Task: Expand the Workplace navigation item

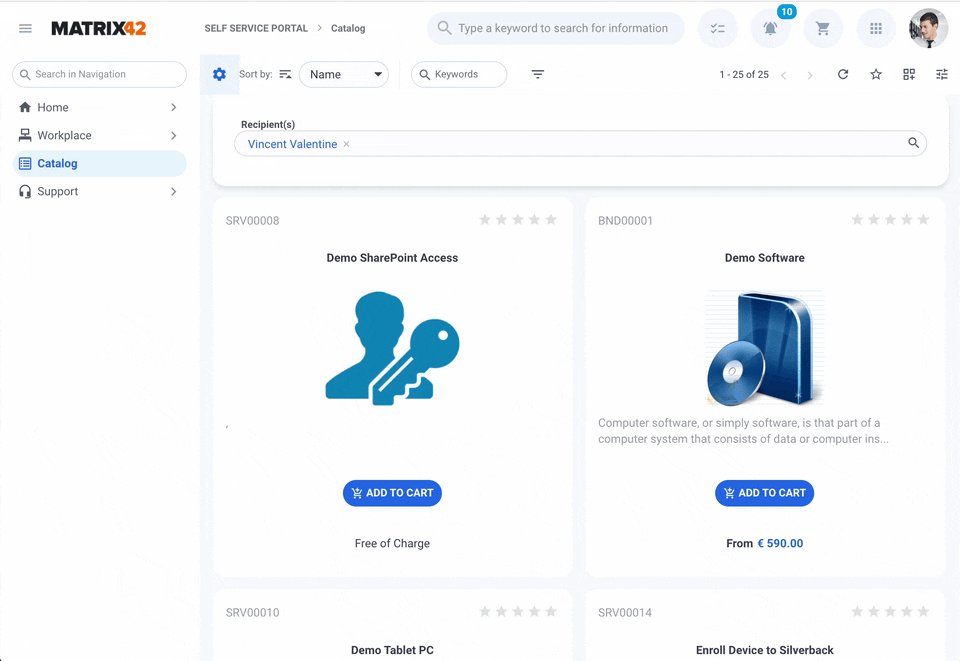Action: tap(174, 135)
